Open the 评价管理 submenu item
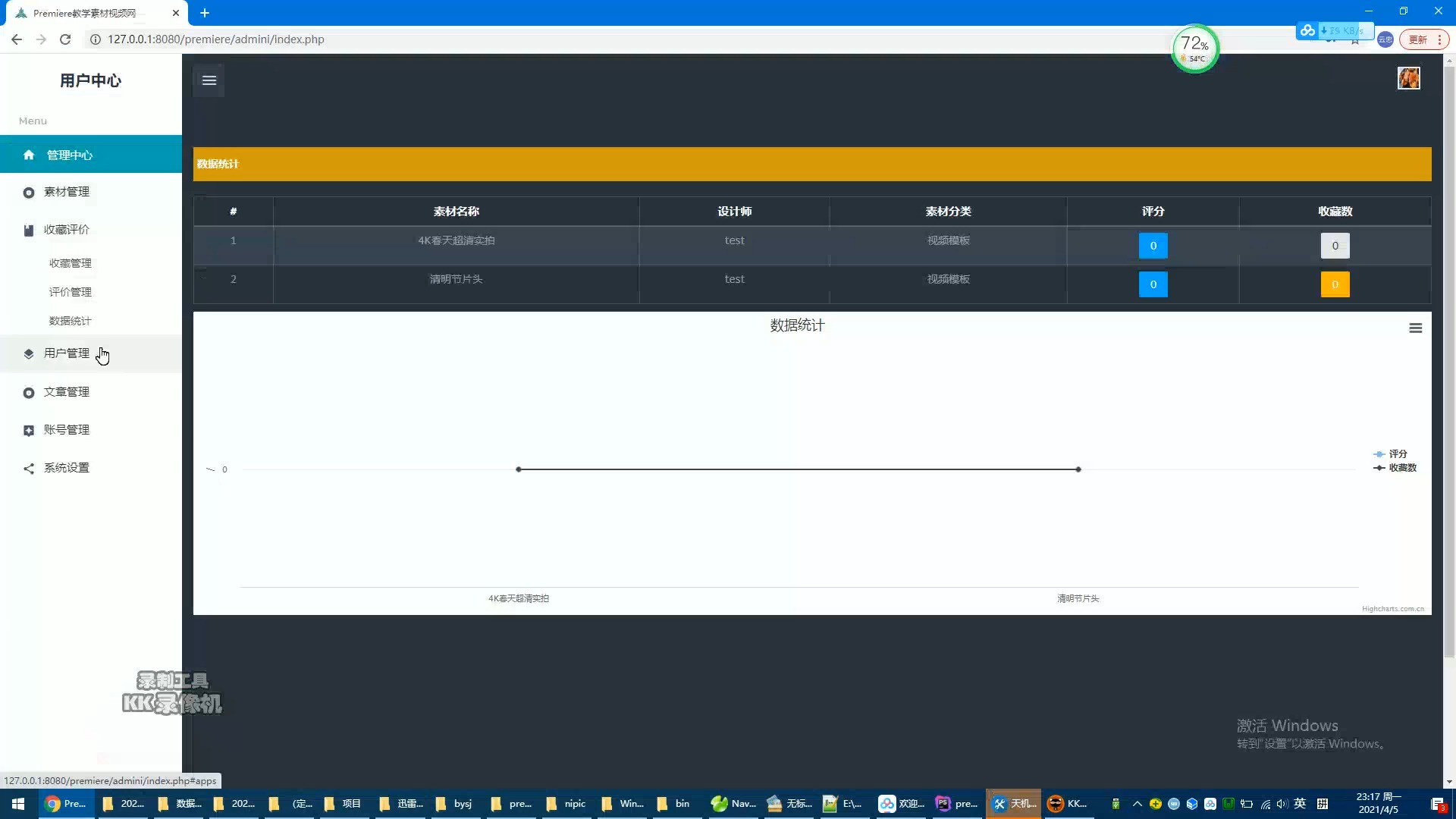Viewport: 1456px width, 819px height. pyautogui.click(x=71, y=292)
